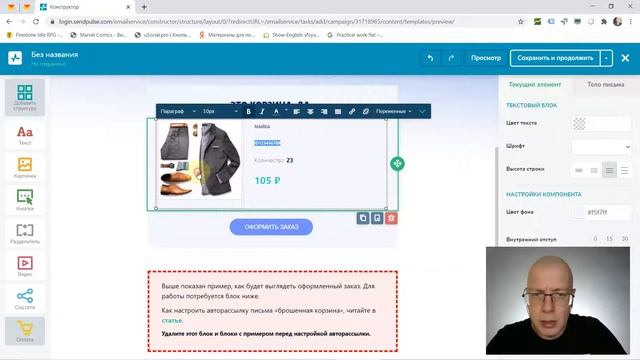Save the selected block with second icon

[377, 218]
